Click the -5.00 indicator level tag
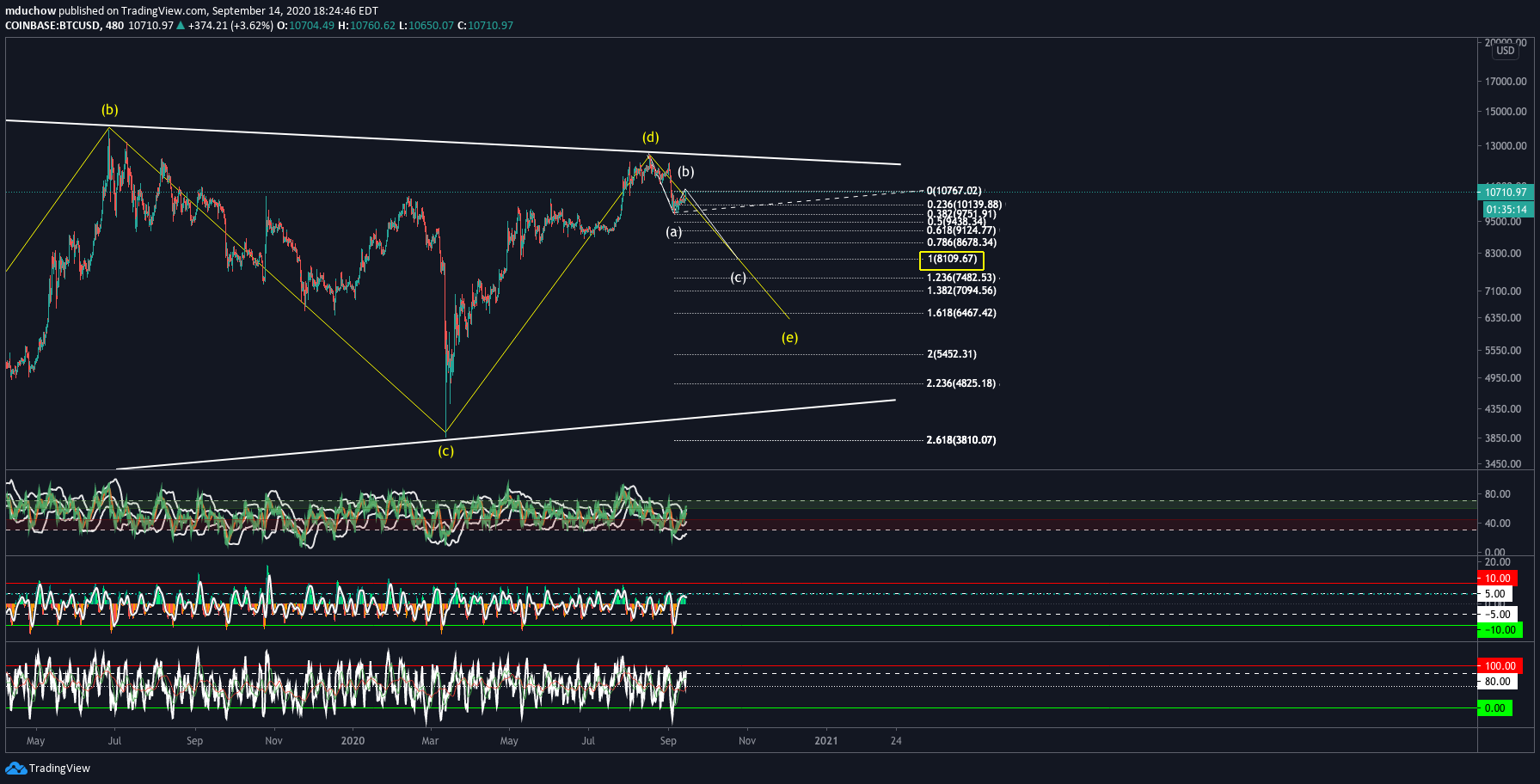This screenshot has width=1540, height=784. [1497, 615]
